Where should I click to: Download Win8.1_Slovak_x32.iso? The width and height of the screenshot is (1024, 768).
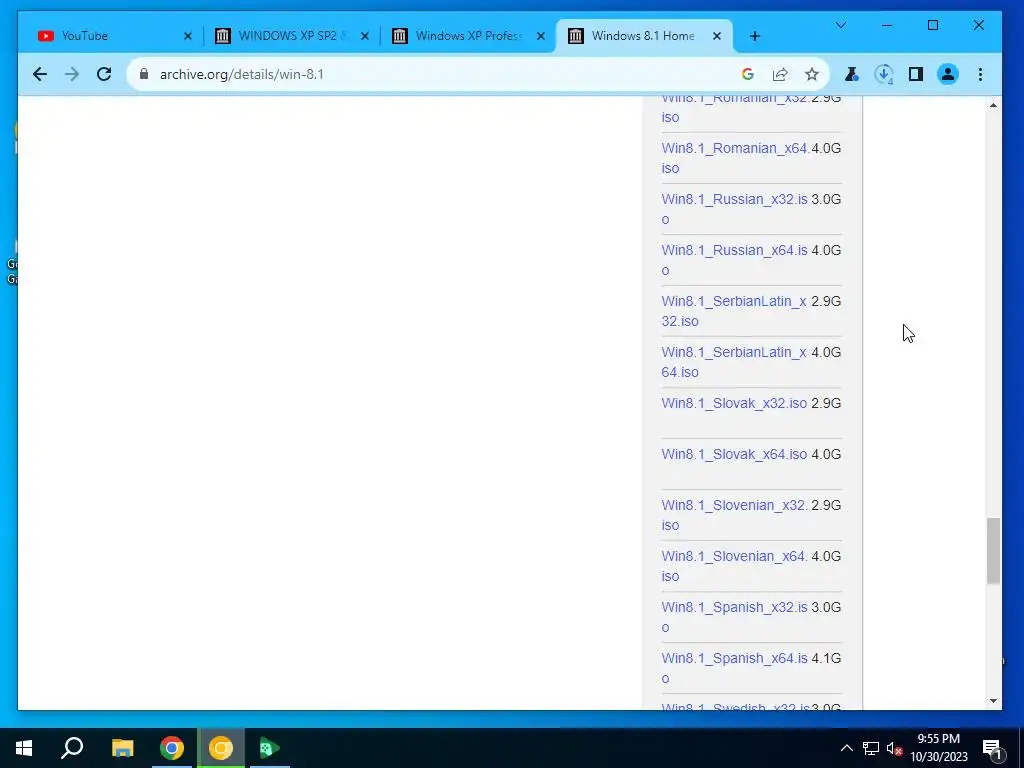click(x=734, y=403)
